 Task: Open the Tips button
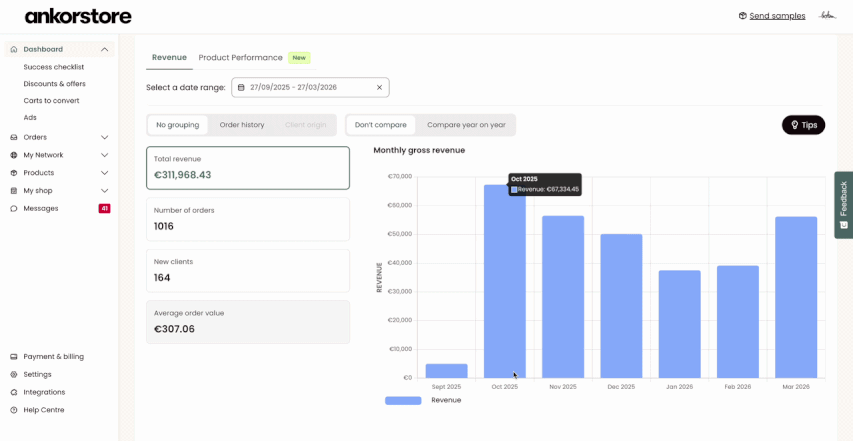803,125
